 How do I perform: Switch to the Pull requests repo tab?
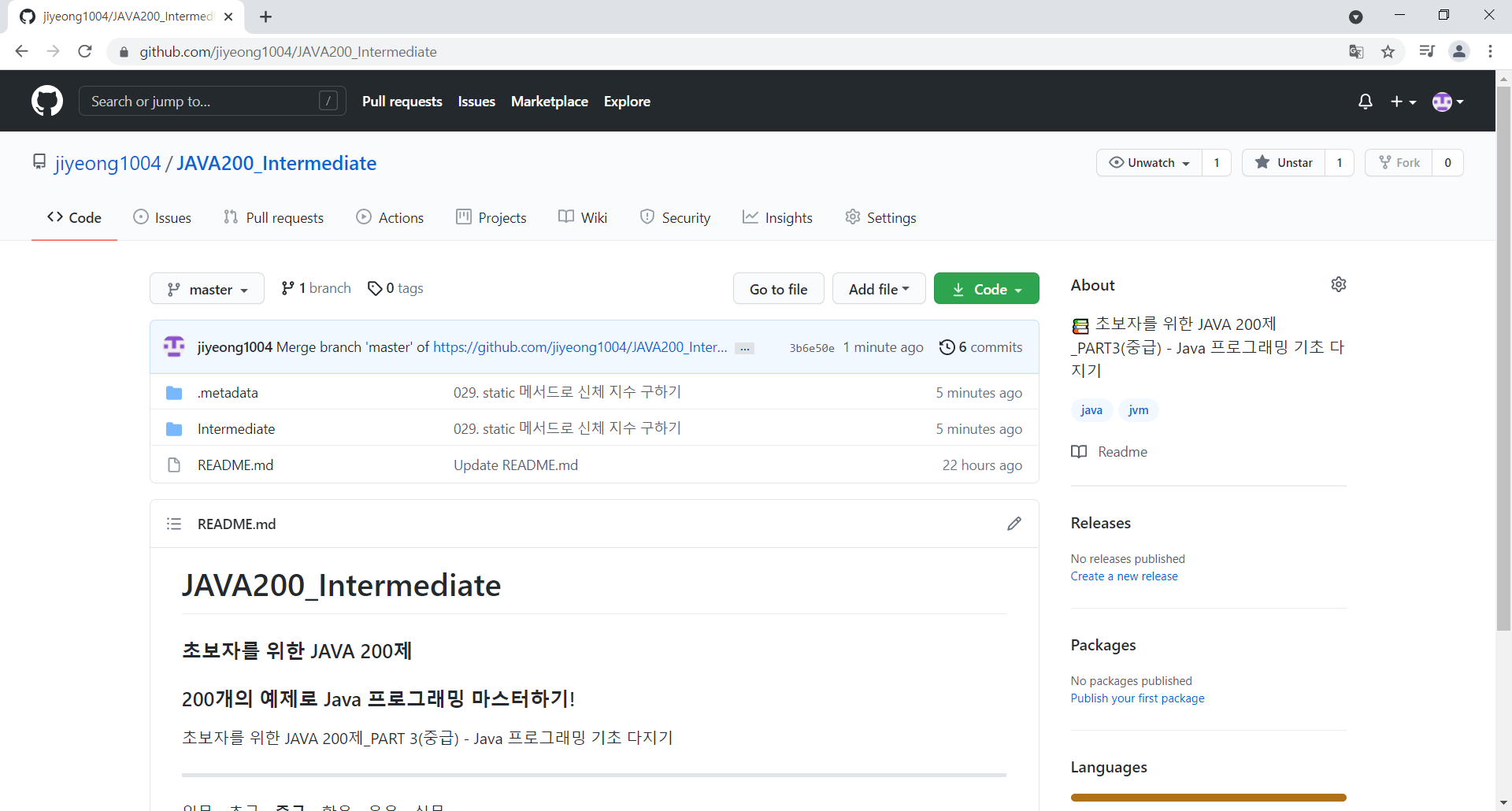click(x=273, y=217)
